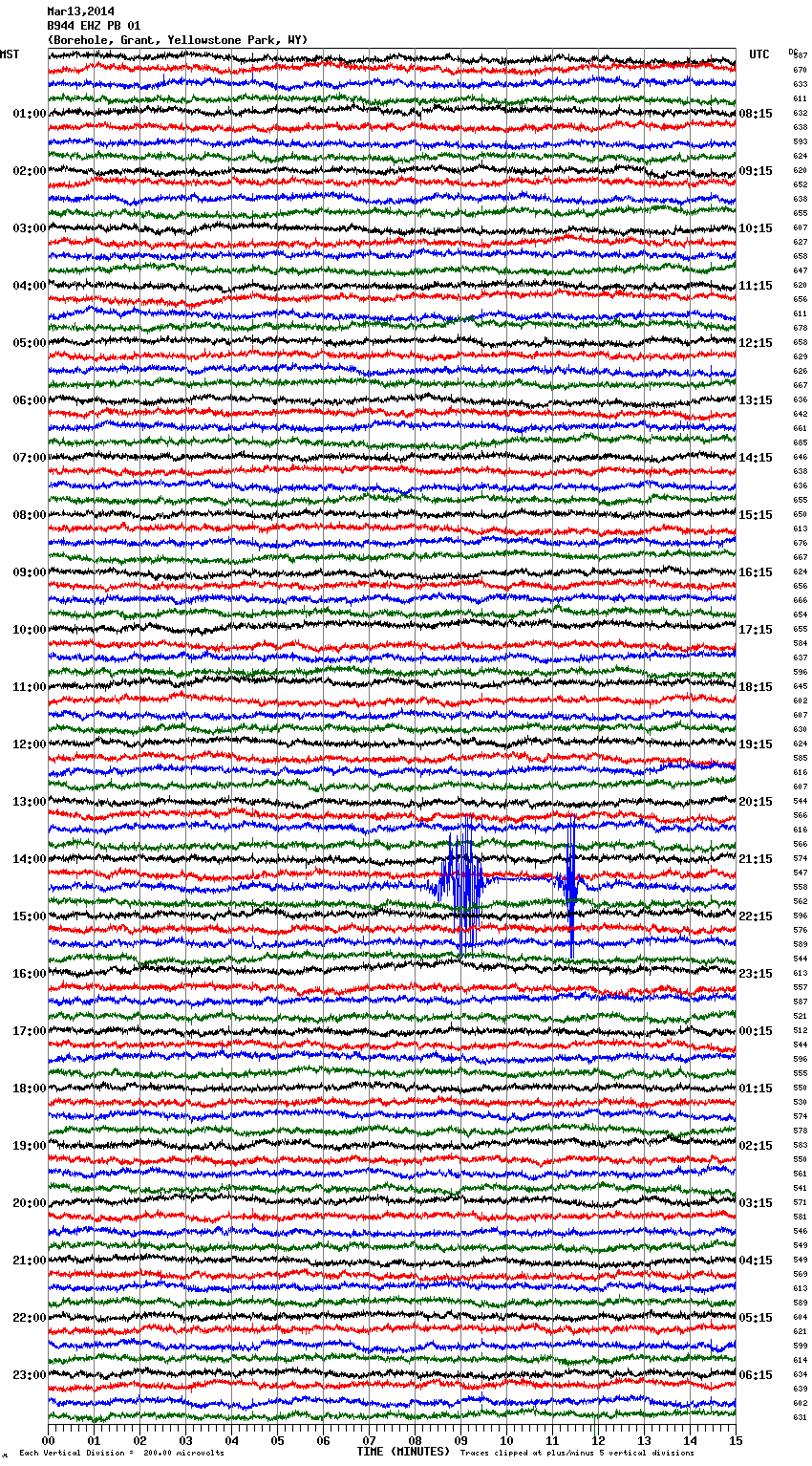Click the 08:15 UTC row label

click(755, 114)
